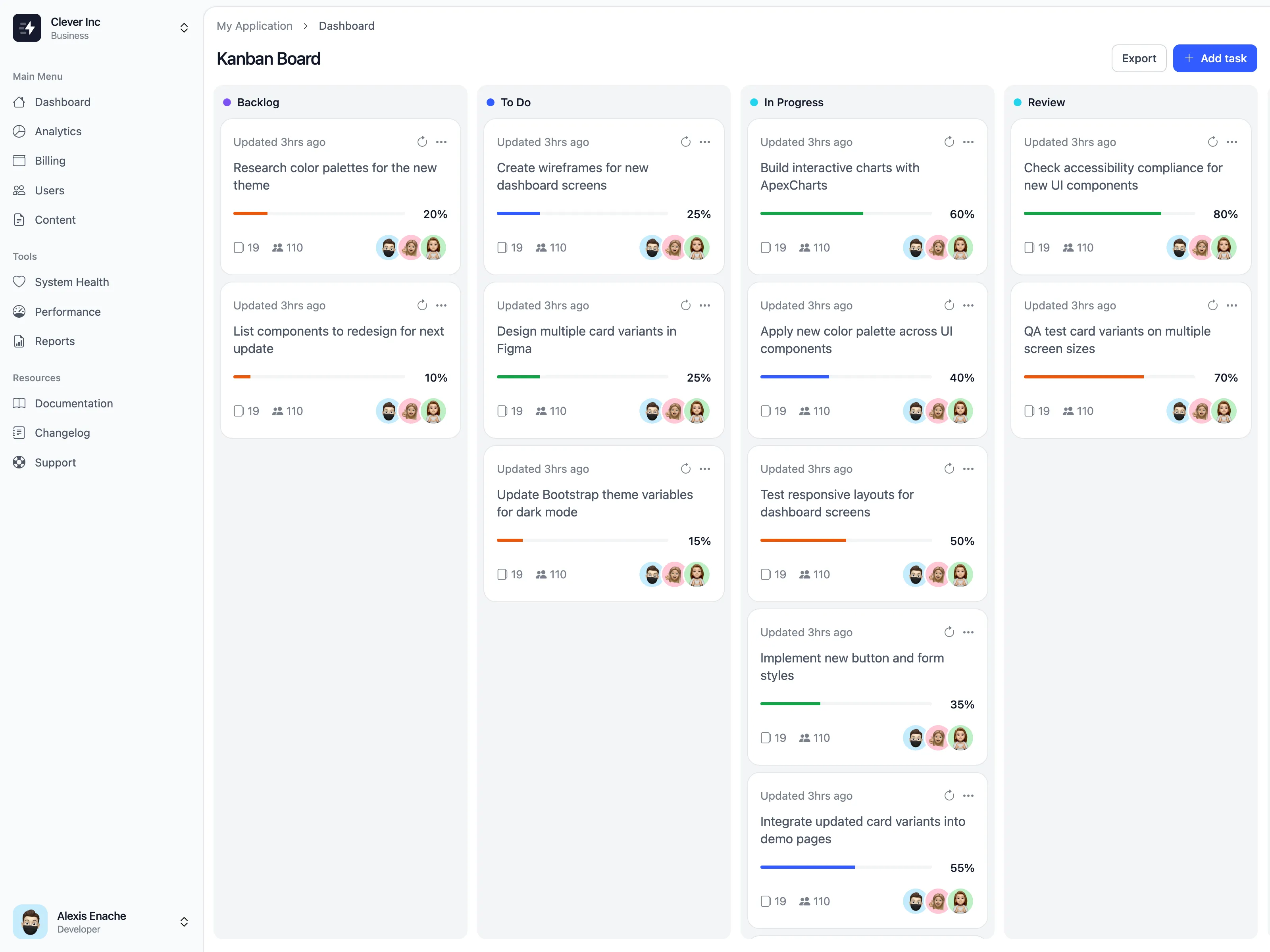This screenshot has width=1270, height=952.
Task: Click My Application breadcrumb link
Action: point(254,26)
